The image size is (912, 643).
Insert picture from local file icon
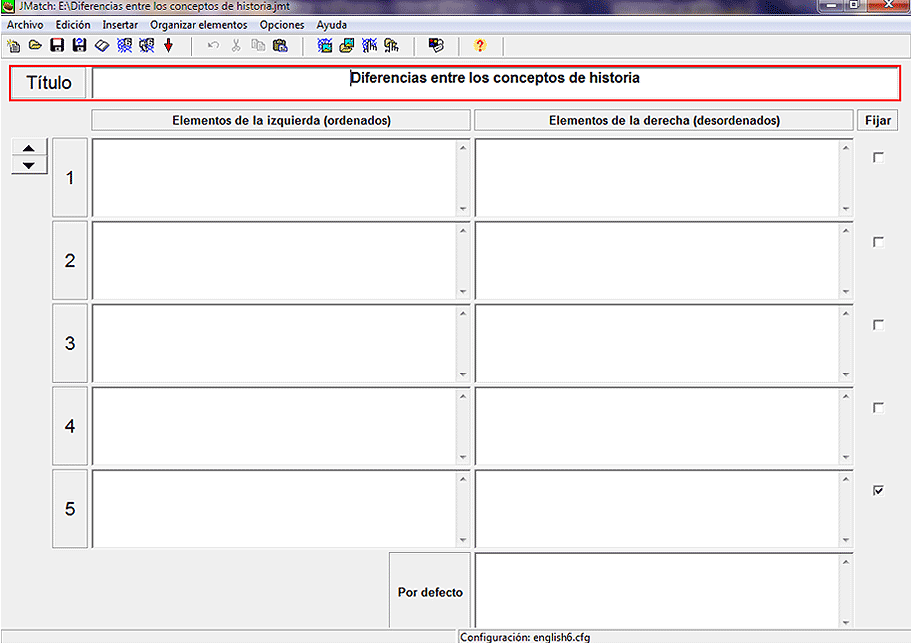pos(347,45)
